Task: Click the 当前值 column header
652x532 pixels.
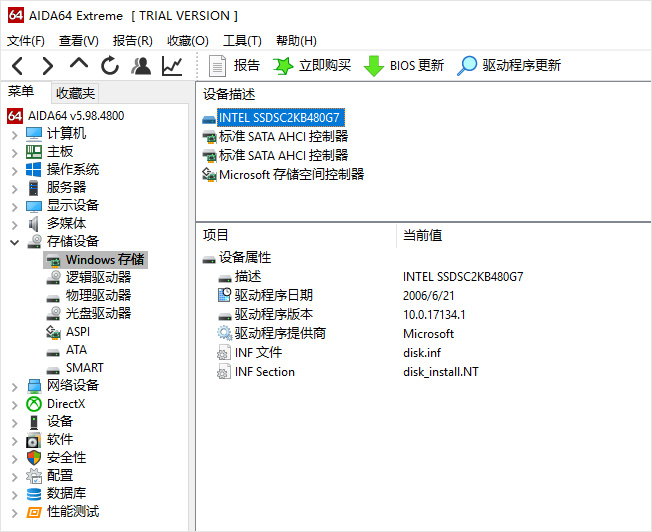Action: [x=422, y=235]
